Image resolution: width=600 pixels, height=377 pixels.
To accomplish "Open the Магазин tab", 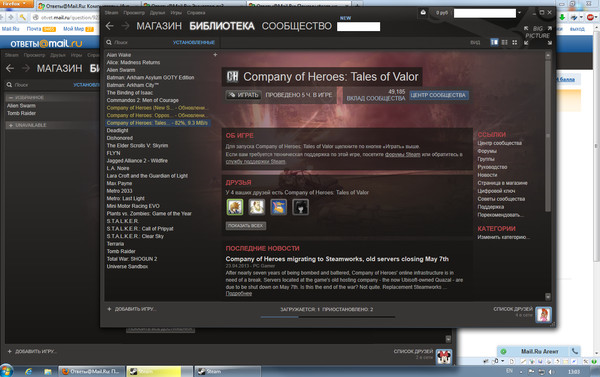I will click(x=159, y=26).
